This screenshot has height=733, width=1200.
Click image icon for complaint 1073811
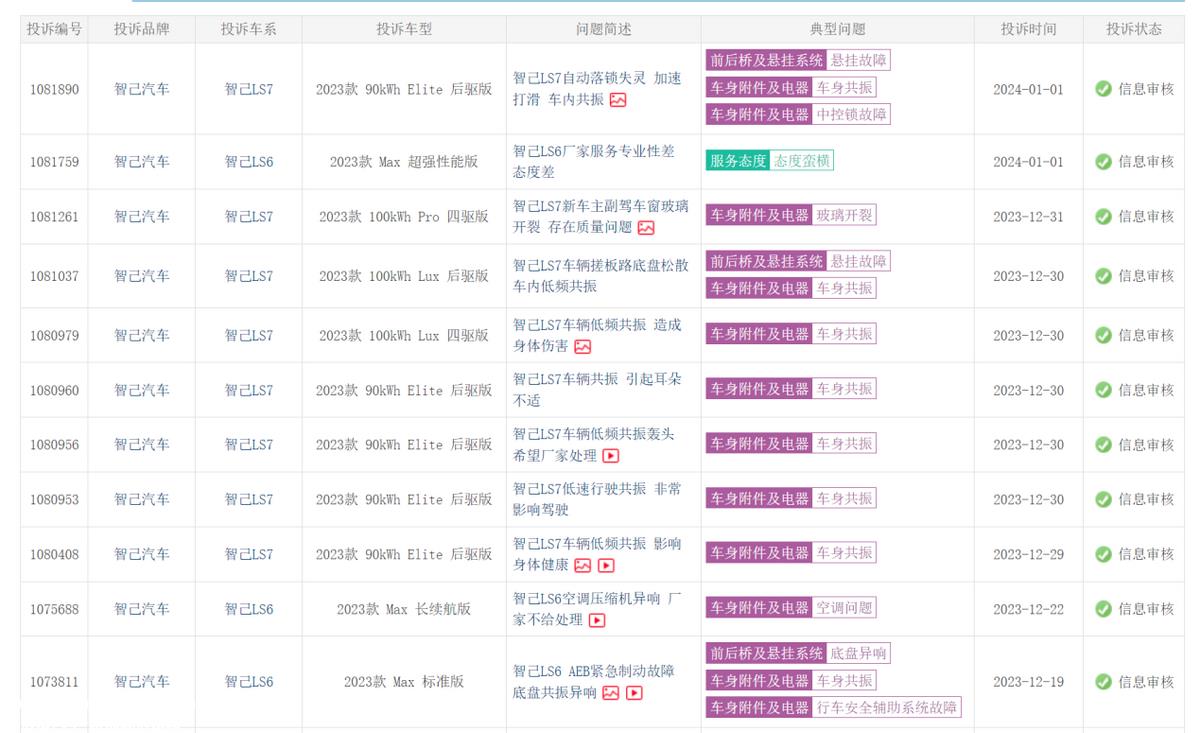(x=610, y=693)
